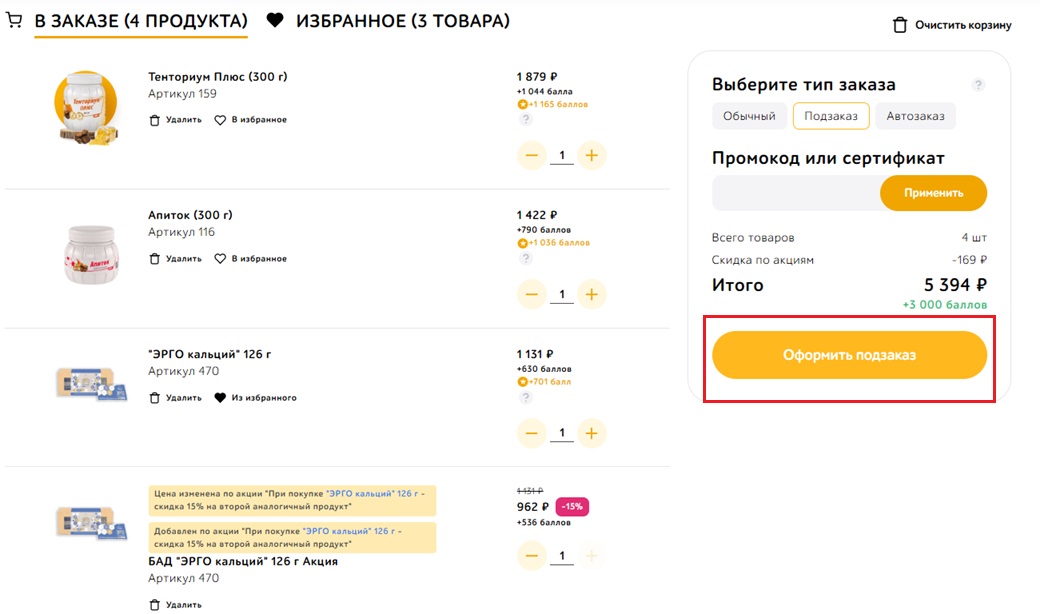Click Применить promo code button
Screen dimensions: 1040x614
coord(933,193)
